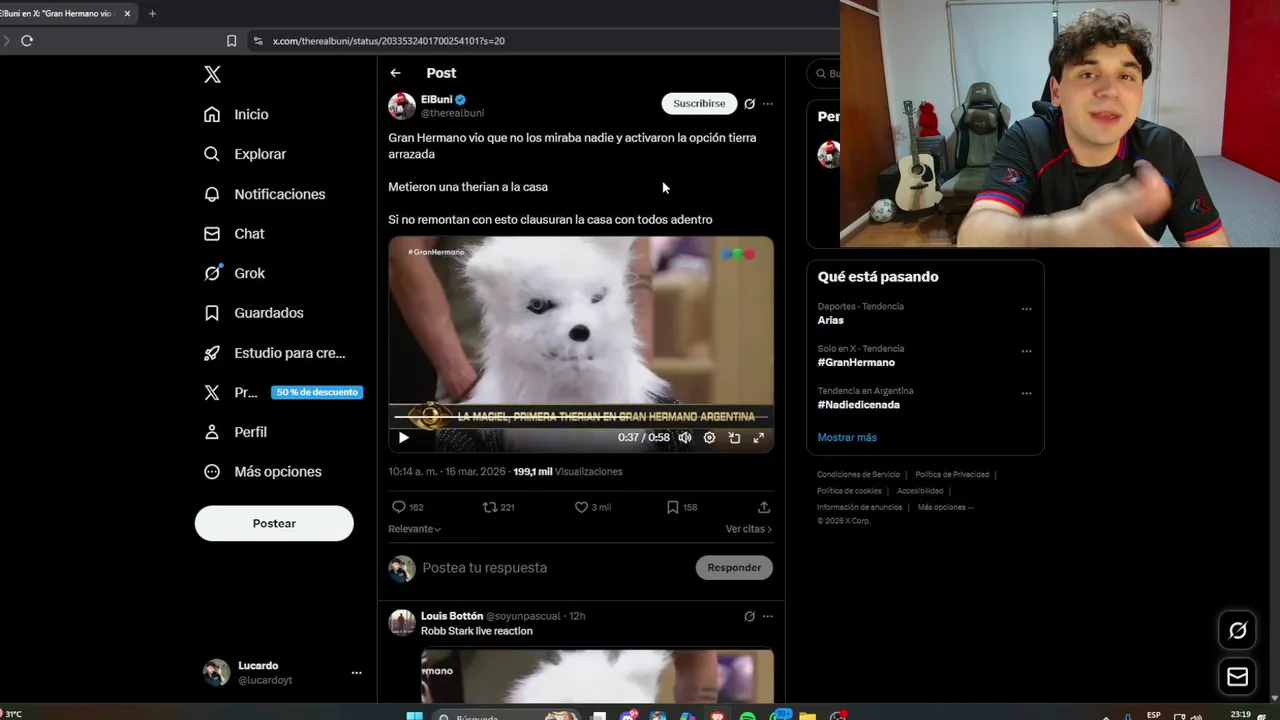This screenshot has height=720, width=1280.
Task: Open Louis Bottón name link
Action: 452,616
